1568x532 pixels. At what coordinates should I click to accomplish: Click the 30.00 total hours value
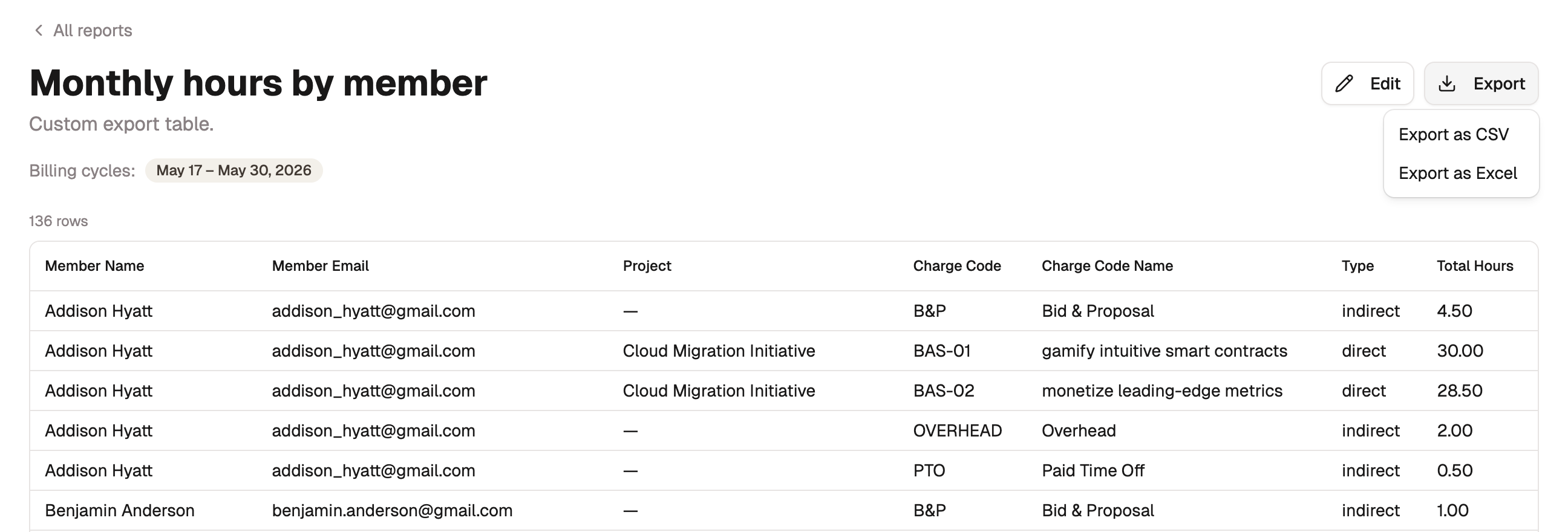coord(1460,351)
